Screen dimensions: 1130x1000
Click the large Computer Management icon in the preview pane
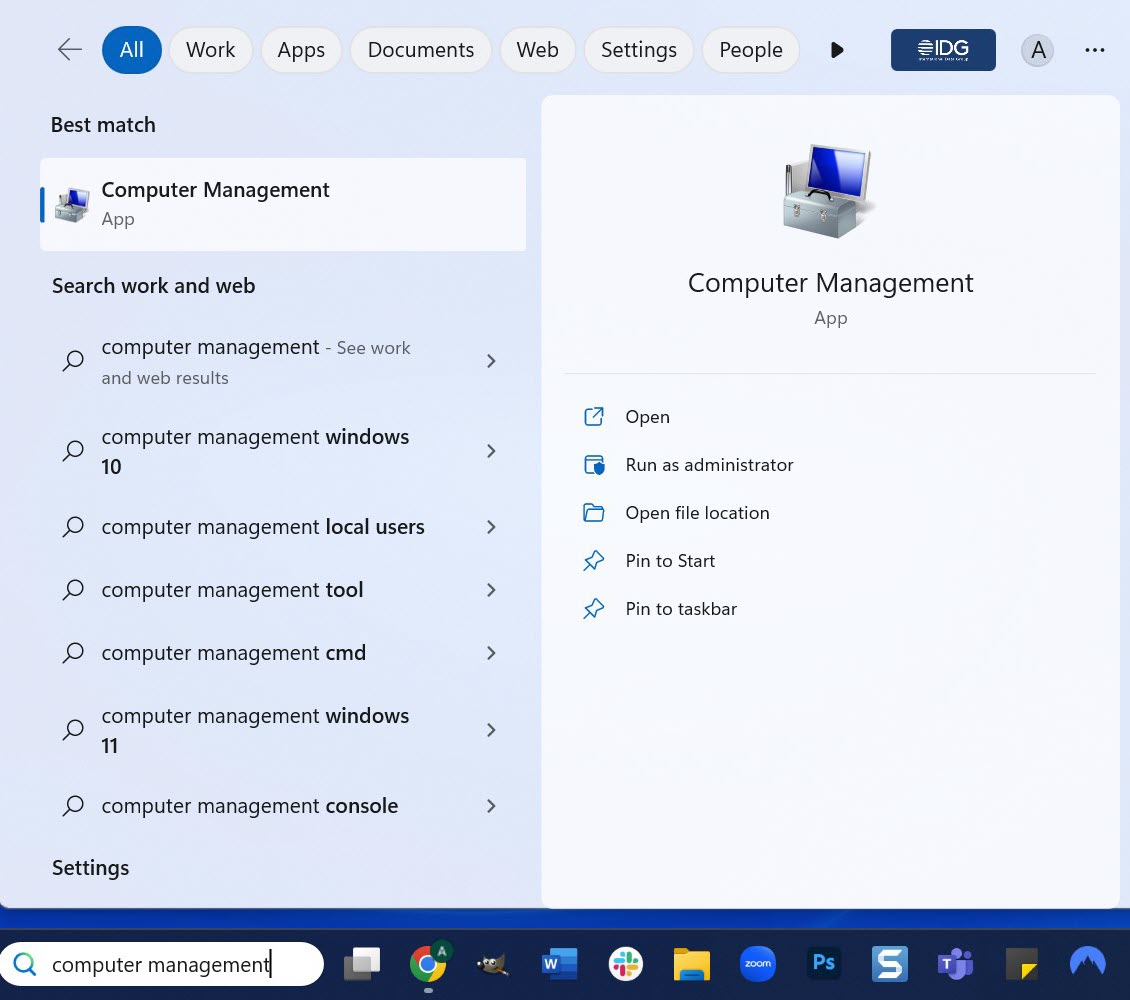(829, 190)
